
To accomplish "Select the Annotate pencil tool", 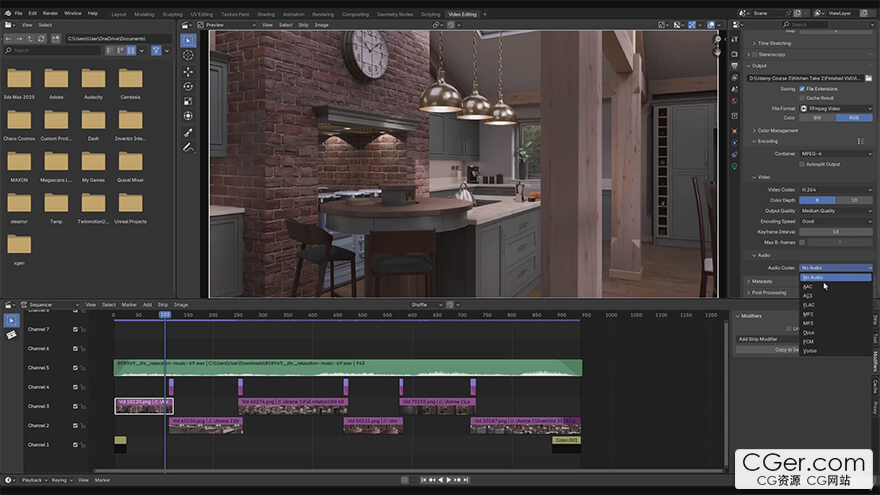I will (x=188, y=147).
